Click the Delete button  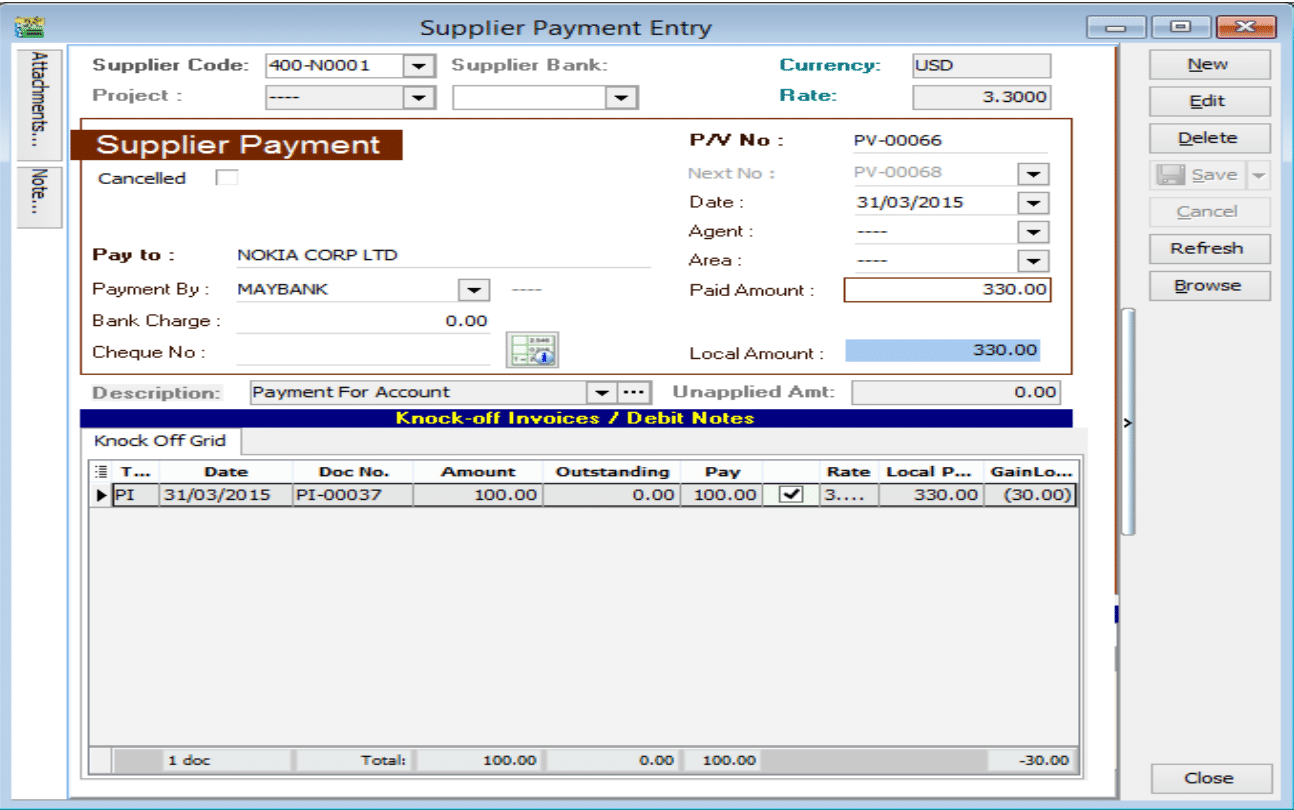[1209, 138]
